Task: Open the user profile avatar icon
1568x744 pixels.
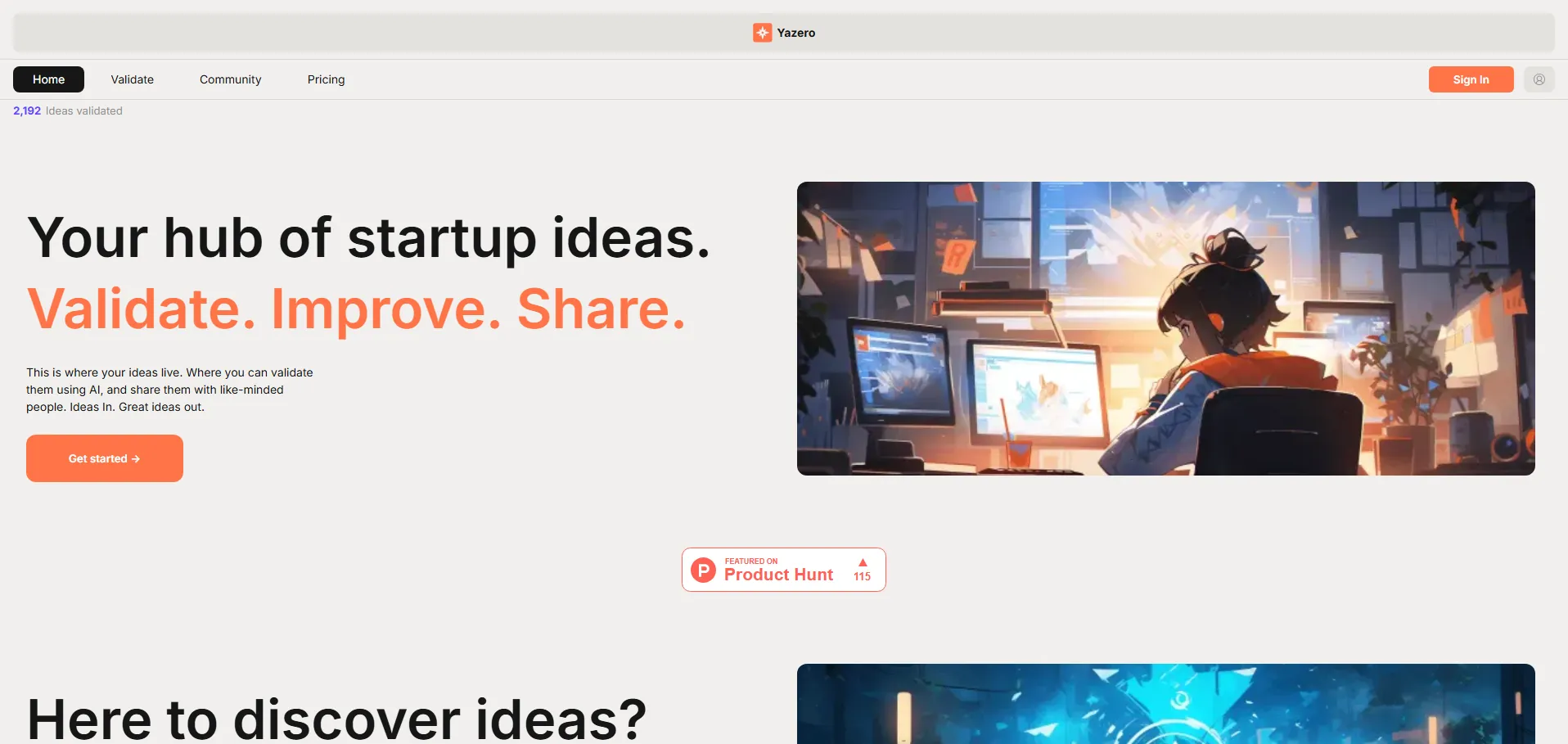Action: [x=1539, y=79]
